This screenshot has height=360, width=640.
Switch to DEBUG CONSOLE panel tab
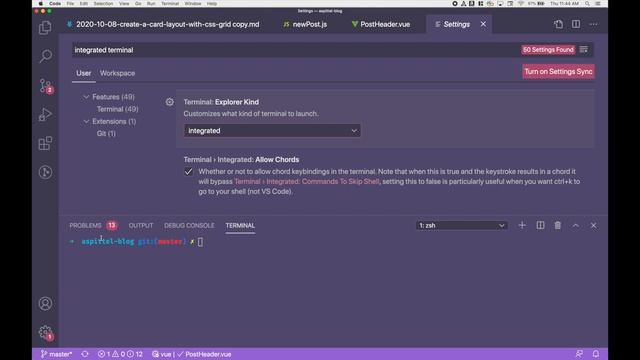[x=189, y=225]
